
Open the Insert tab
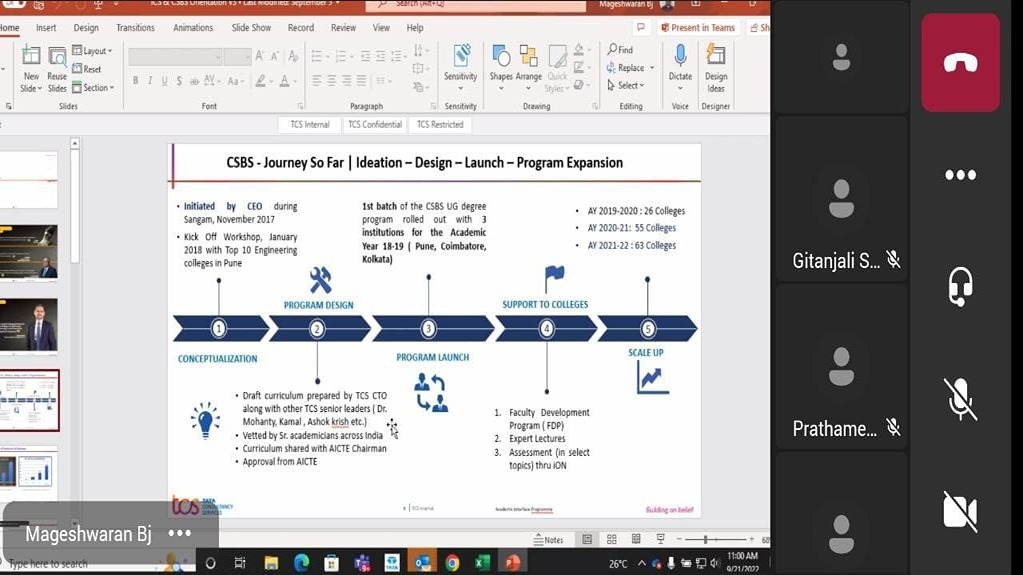(x=46, y=28)
